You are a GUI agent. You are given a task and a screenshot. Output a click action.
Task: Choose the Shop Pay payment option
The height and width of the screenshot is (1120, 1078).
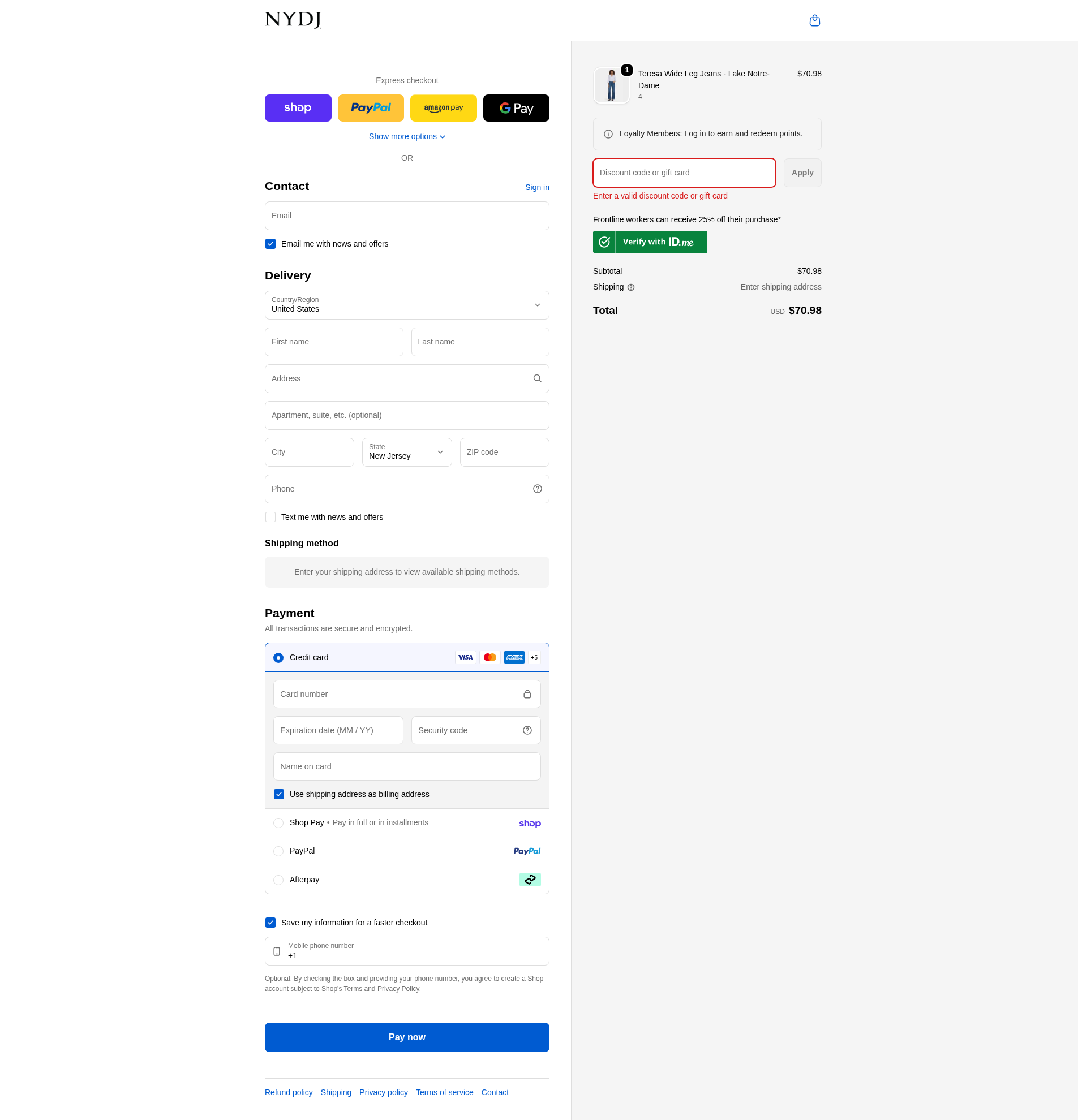click(x=278, y=823)
